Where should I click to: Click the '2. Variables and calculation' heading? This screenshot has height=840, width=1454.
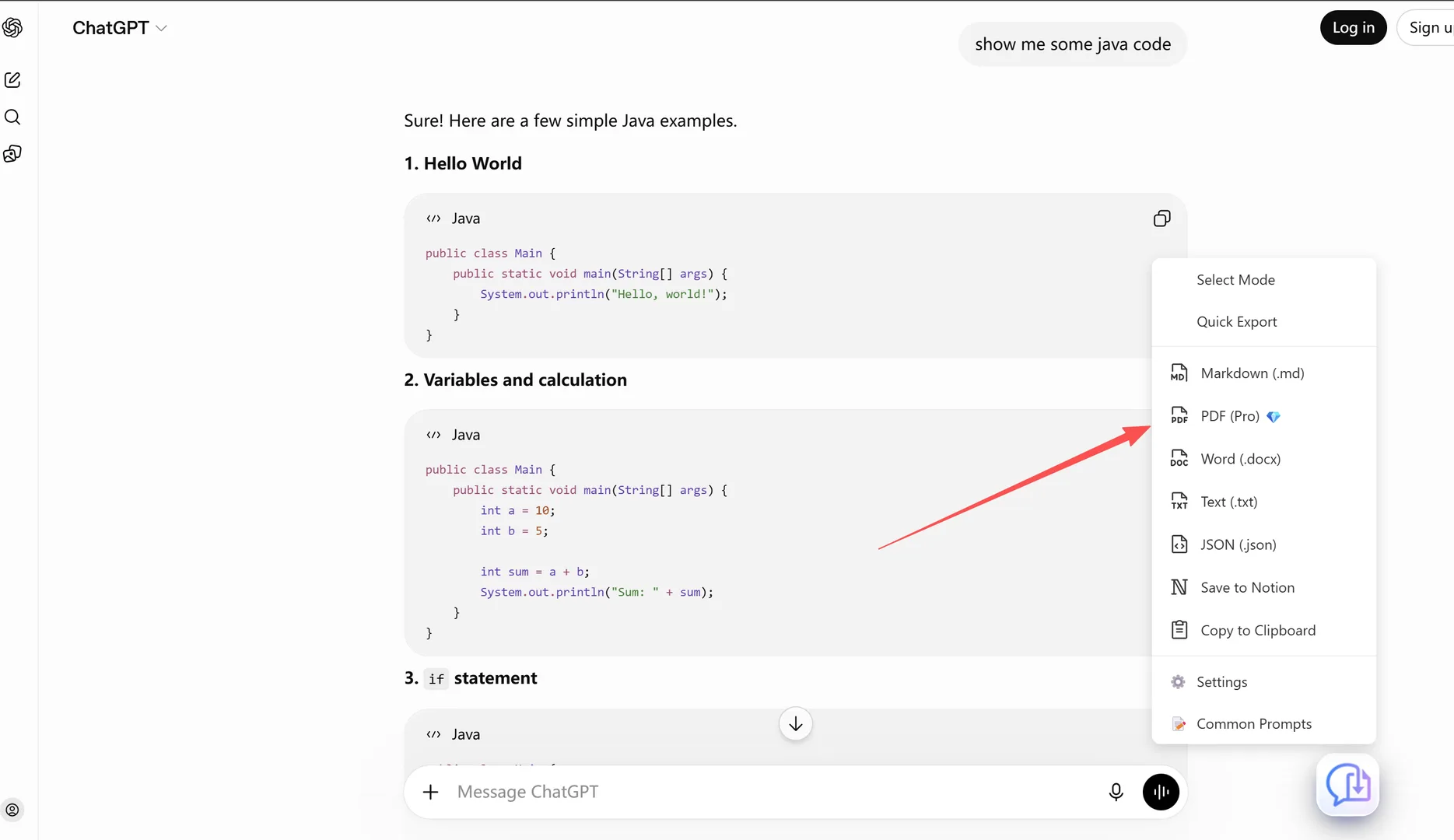[x=515, y=380]
